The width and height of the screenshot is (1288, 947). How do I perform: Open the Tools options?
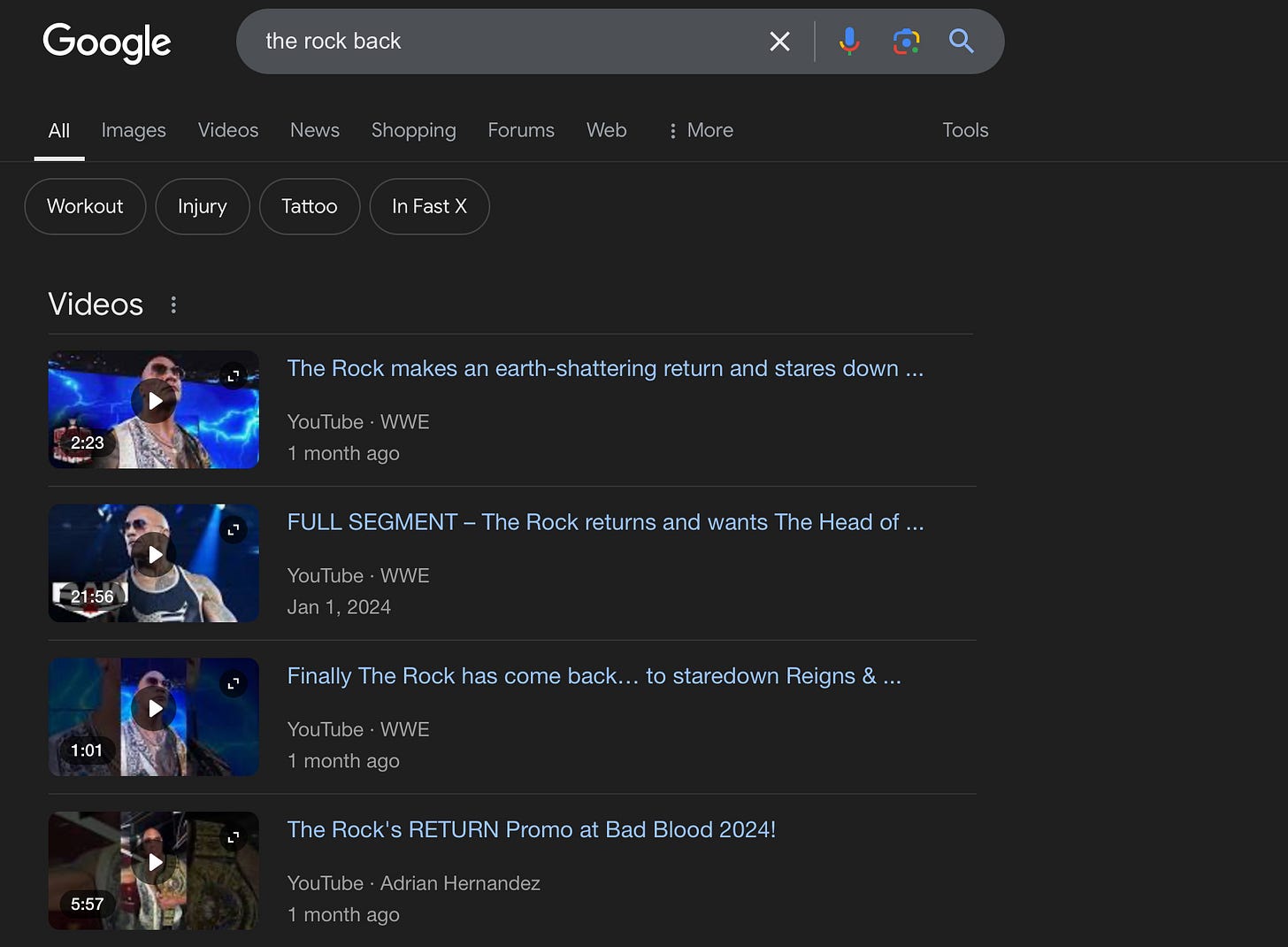965,130
